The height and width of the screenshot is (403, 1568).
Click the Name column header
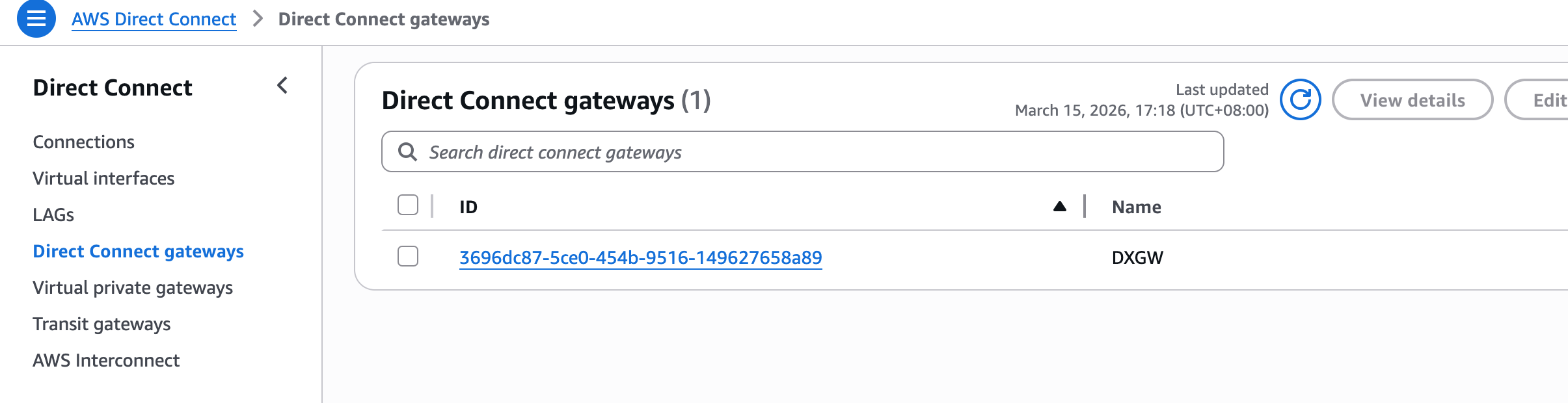(x=1136, y=207)
